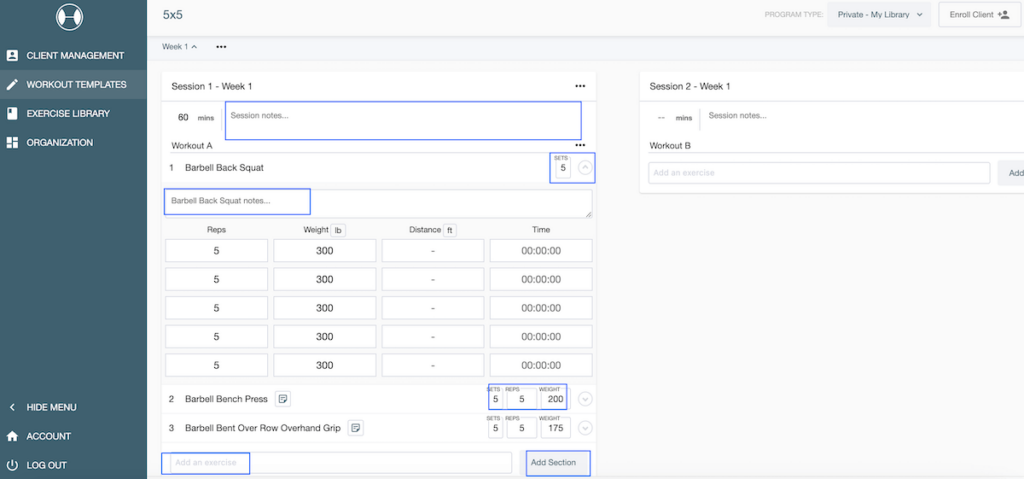
Task: Go to Client Management
Action: click(x=75, y=56)
